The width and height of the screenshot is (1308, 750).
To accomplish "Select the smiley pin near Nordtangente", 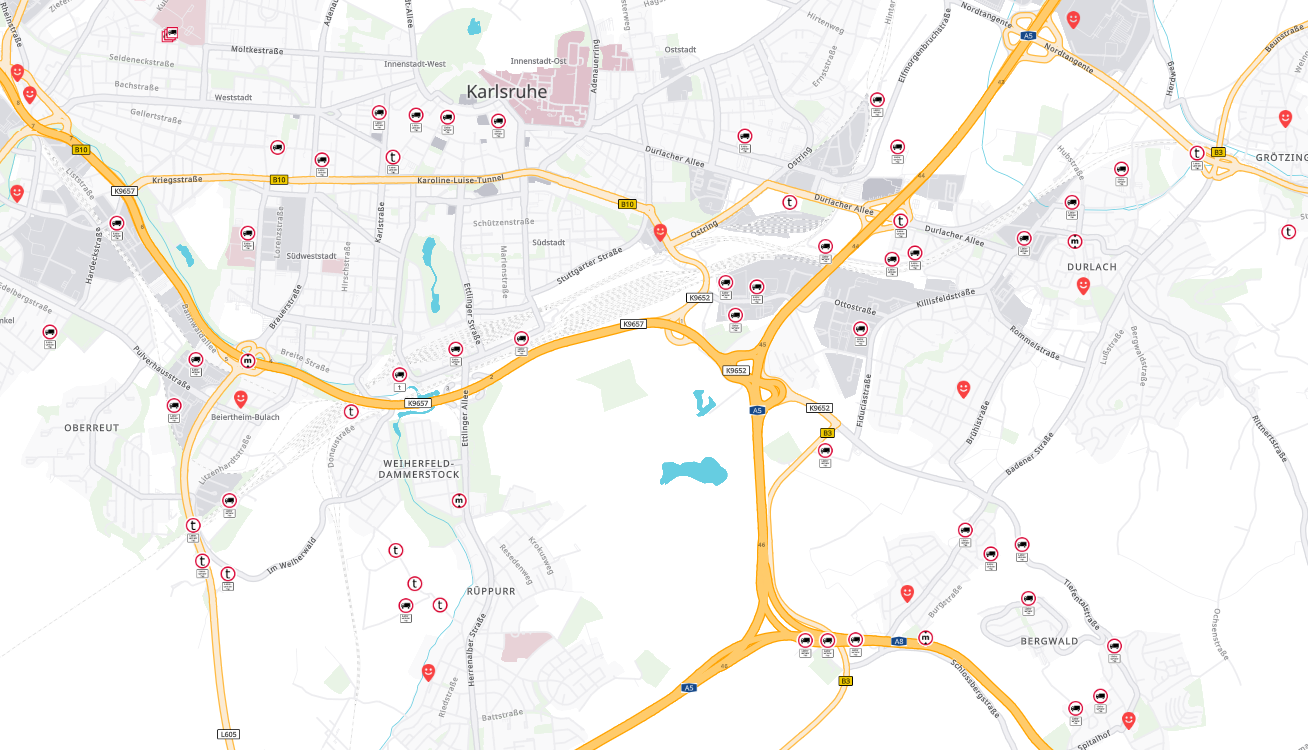I will pyautogui.click(x=1073, y=18).
